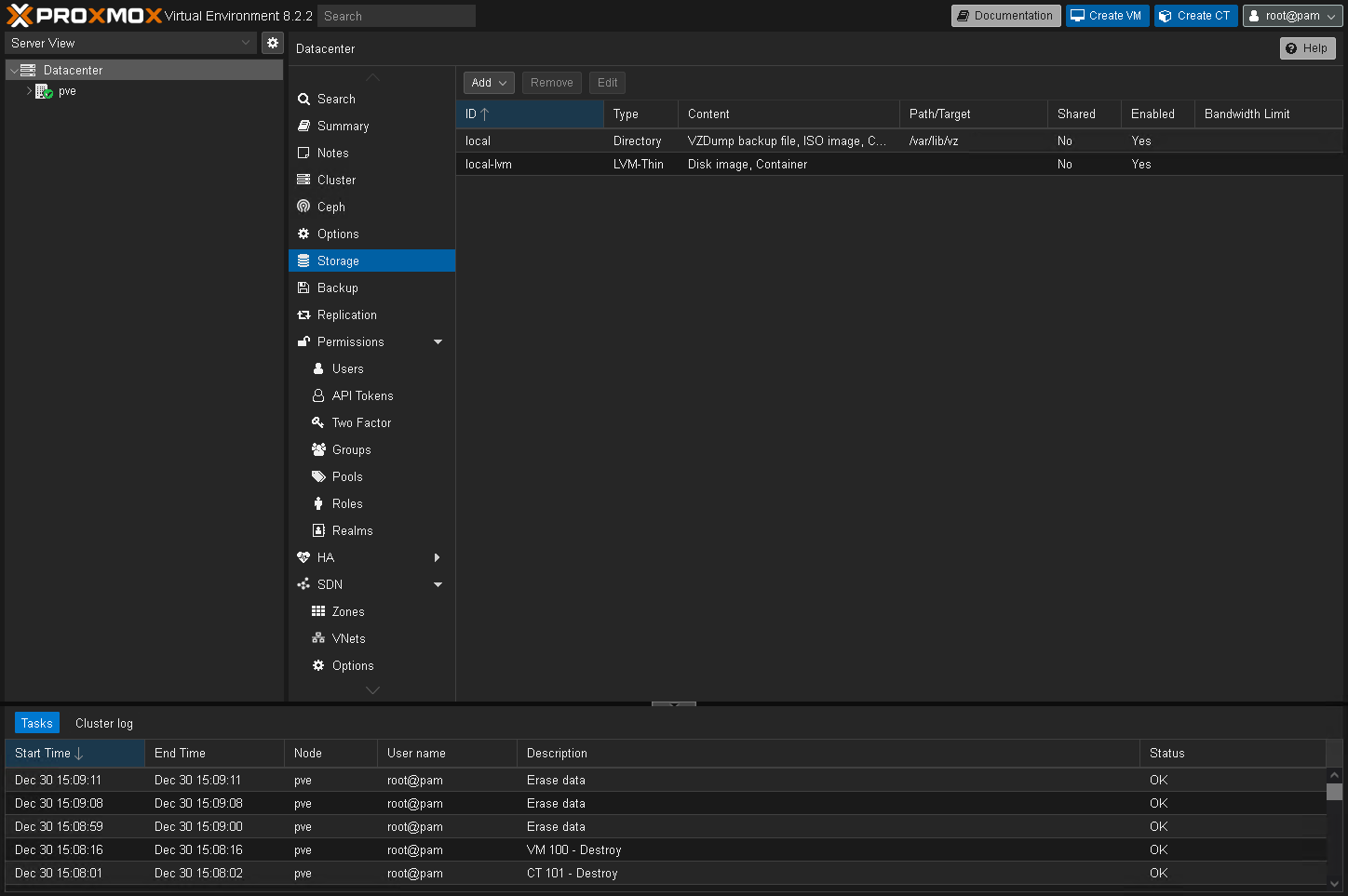Click the Groups icon in Permissions

[318, 449]
